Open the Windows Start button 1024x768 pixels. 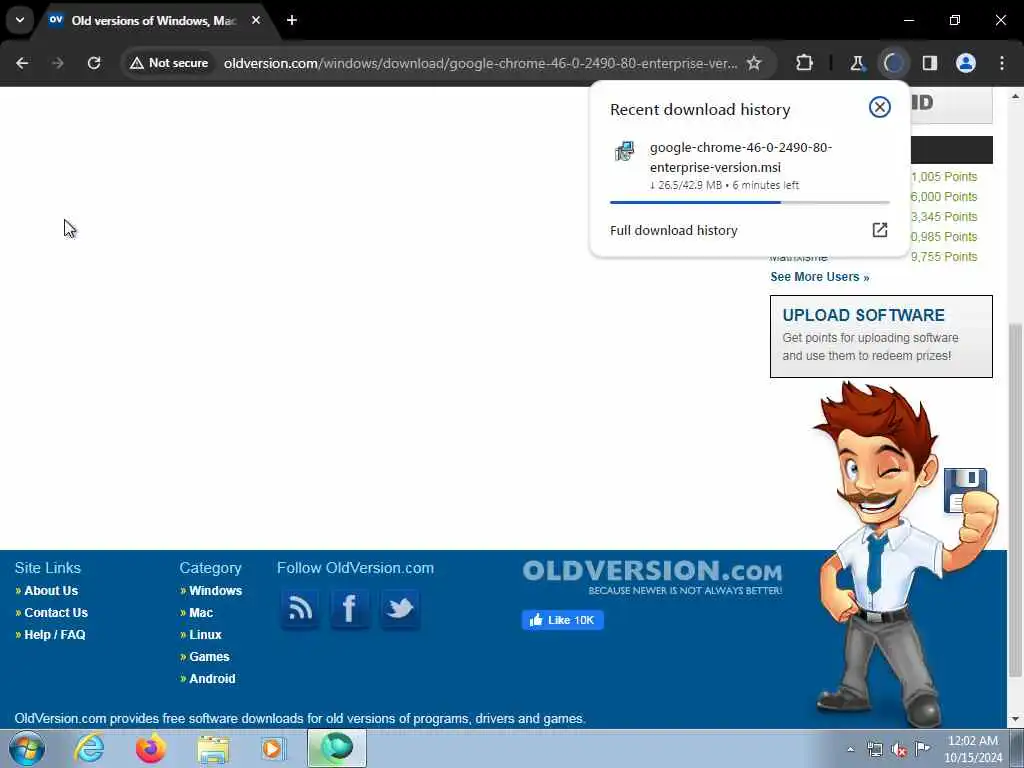pyautogui.click(x=26, y=748)
